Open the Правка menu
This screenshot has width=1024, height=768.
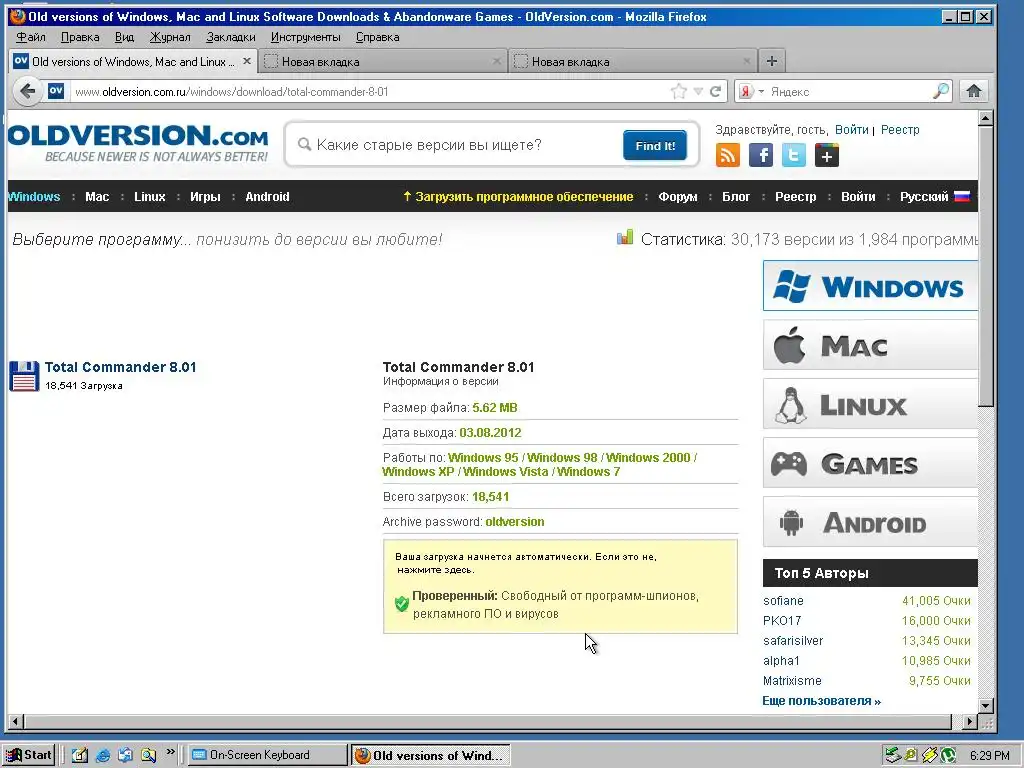point(80,37)
